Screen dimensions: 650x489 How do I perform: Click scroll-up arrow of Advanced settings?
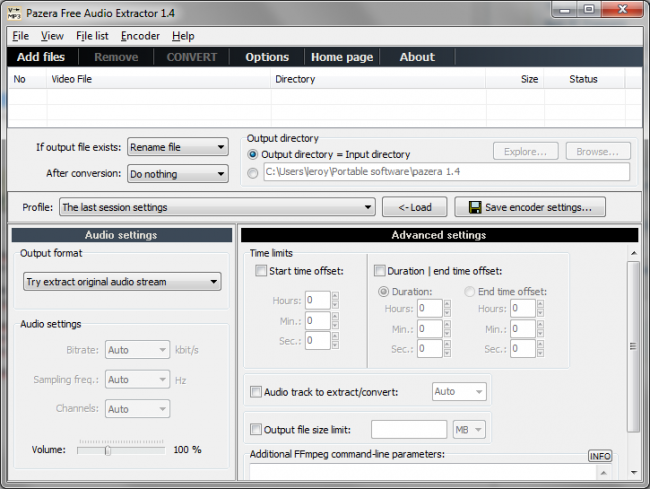(x=634, y=253)
